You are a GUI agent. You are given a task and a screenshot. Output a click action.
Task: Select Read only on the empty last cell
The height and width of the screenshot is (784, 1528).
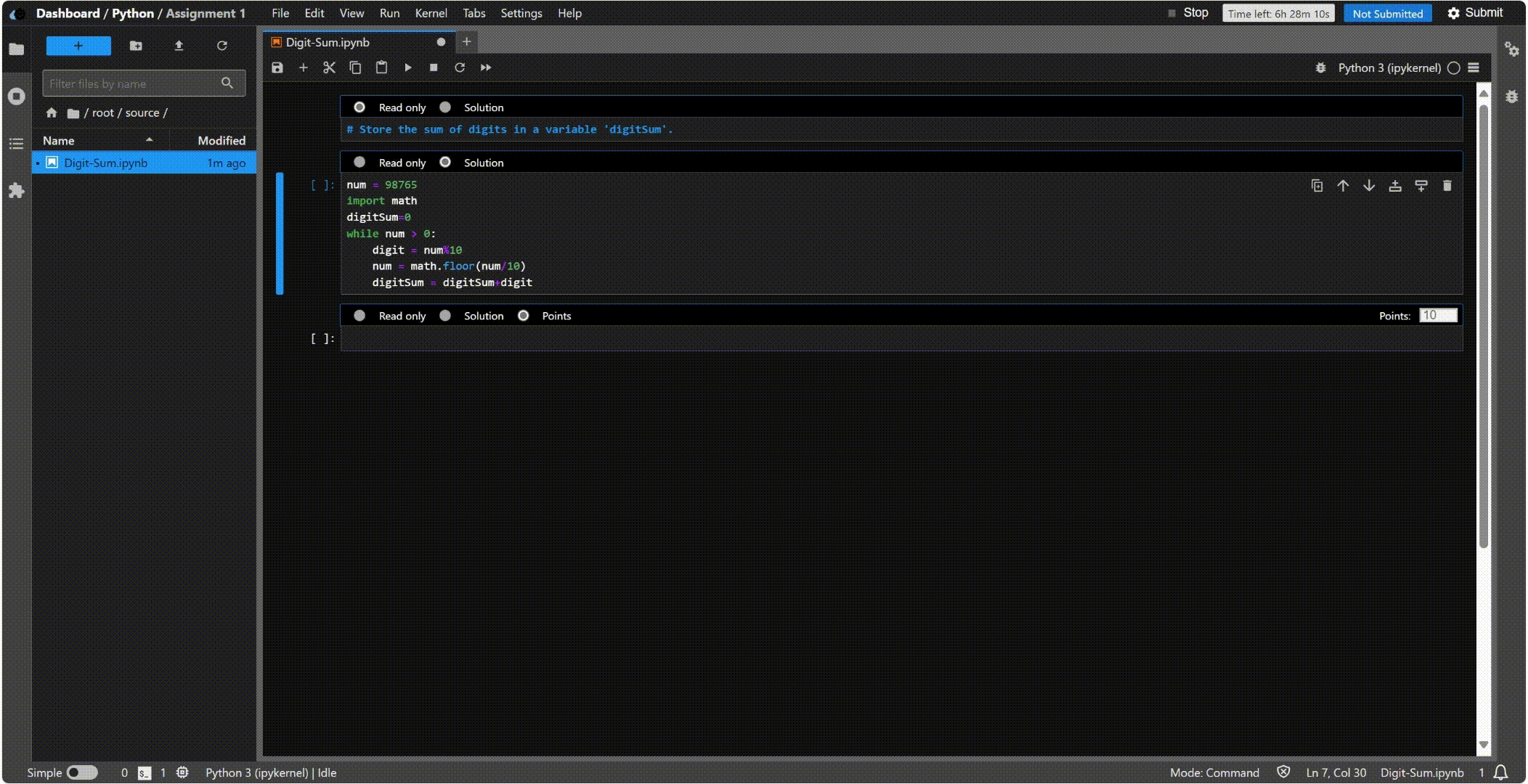pos(359,316)
